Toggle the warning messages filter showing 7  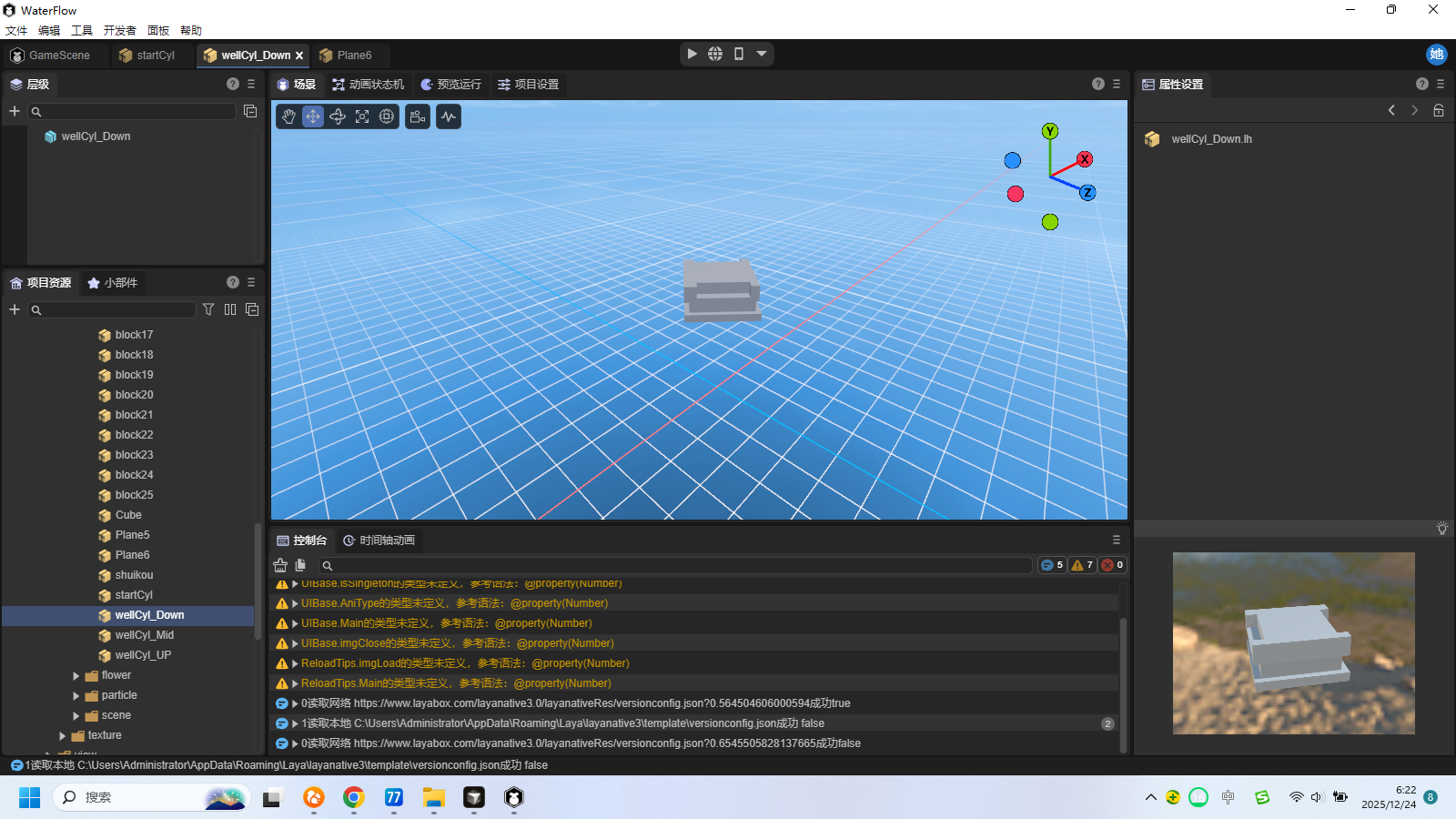[1082, 565]
